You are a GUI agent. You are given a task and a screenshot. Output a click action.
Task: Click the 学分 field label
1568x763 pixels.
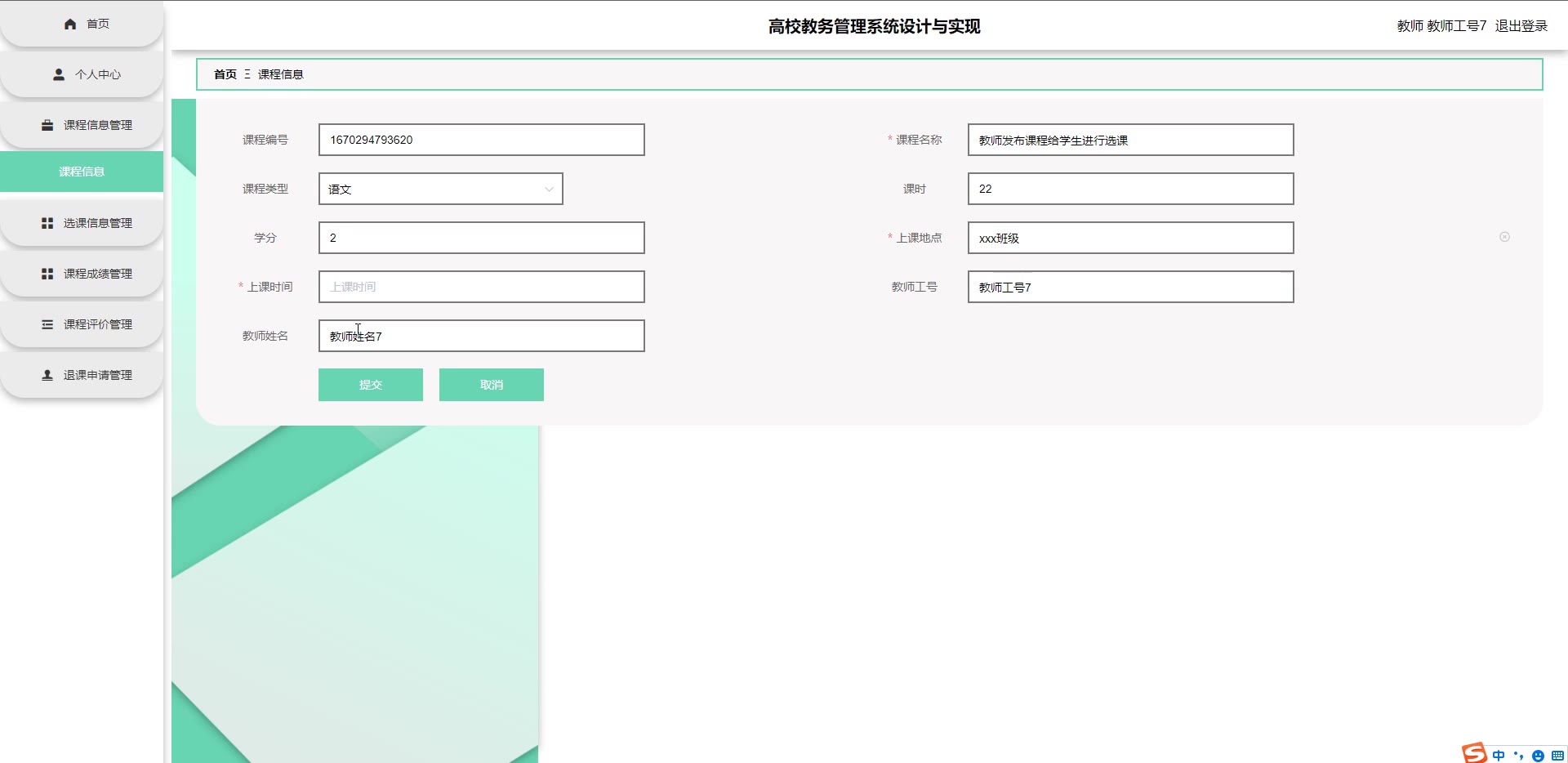click(265, 238)
